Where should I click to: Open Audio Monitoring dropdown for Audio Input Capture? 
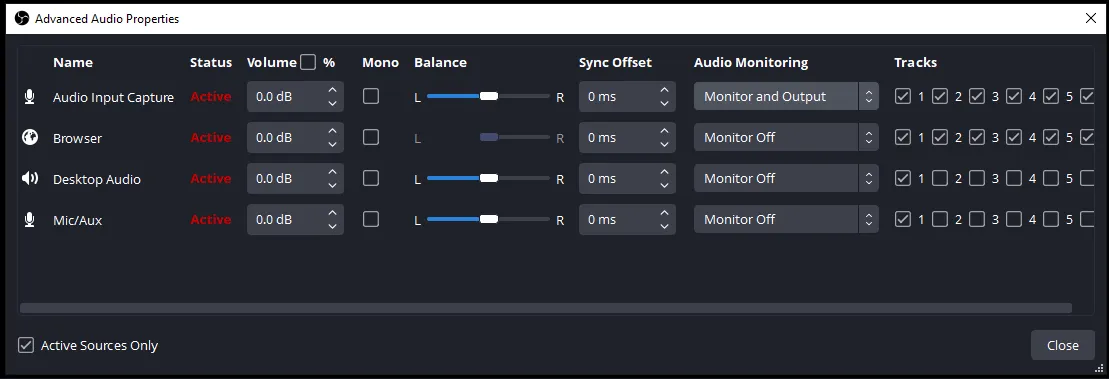pos(786,96)
